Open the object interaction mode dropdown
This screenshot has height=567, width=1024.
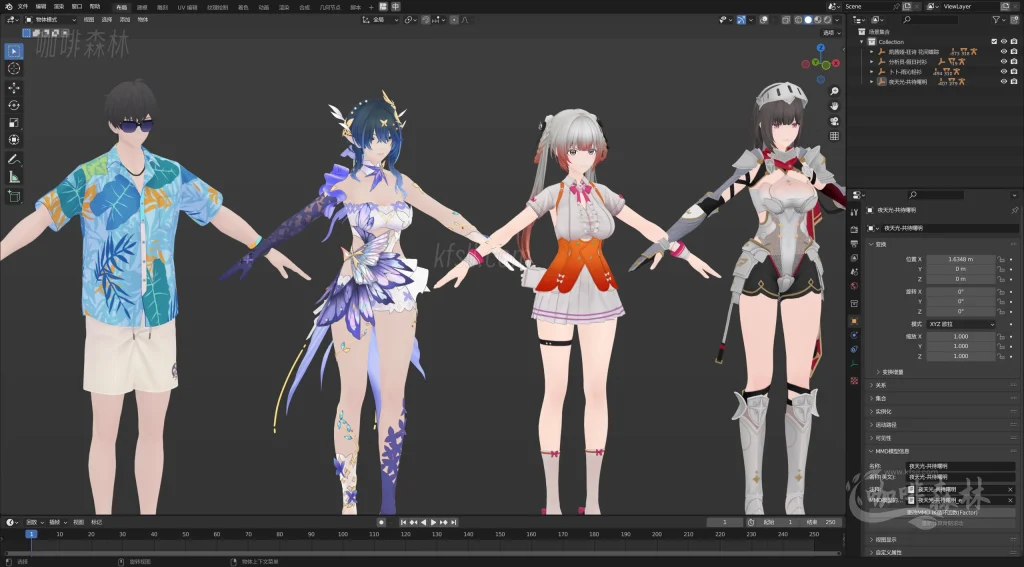click(x=50, y=20)
